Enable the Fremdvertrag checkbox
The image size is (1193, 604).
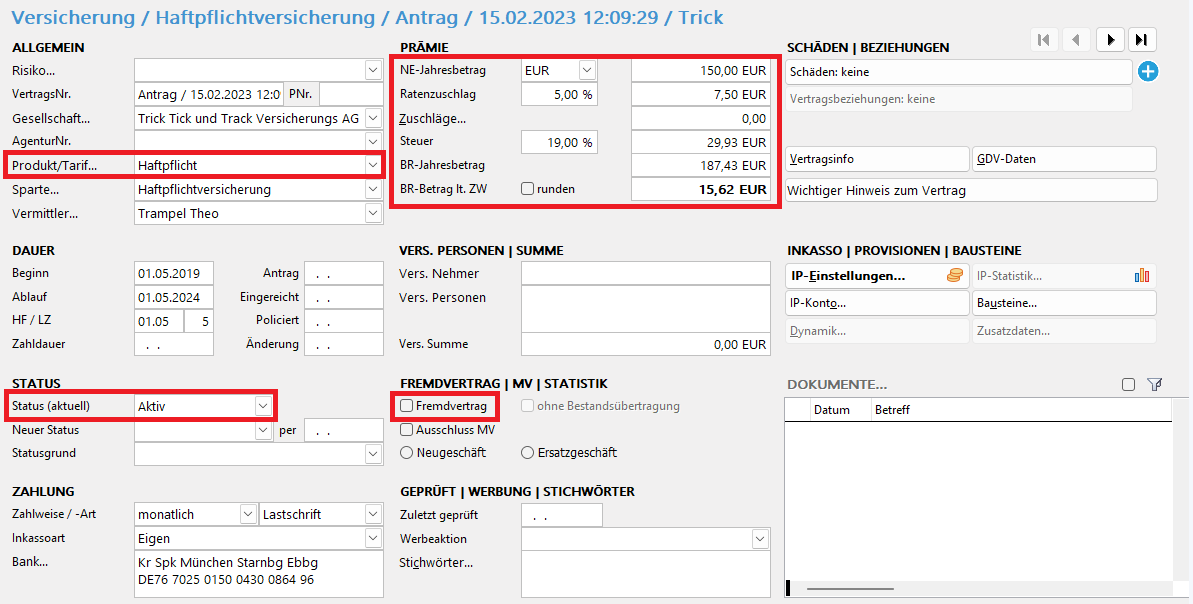pyautogui.click(x=407, y=406)
